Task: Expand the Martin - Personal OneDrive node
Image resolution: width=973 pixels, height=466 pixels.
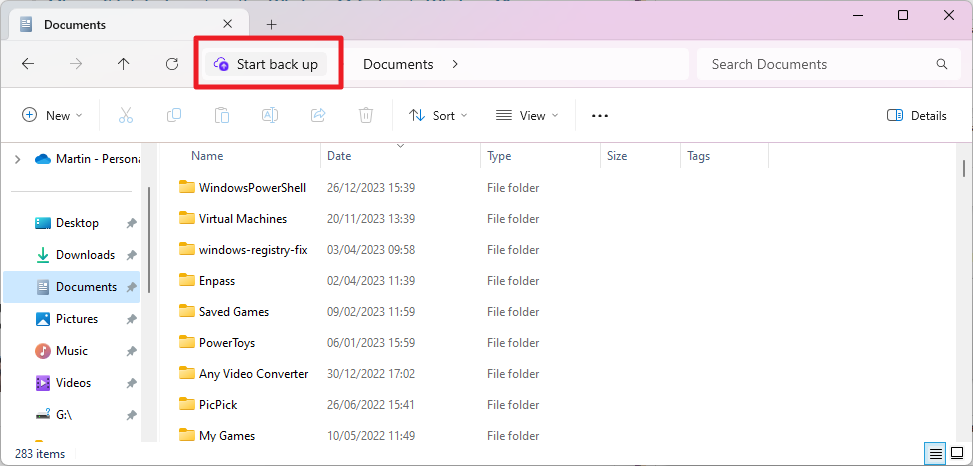Action: coord(17,159)
